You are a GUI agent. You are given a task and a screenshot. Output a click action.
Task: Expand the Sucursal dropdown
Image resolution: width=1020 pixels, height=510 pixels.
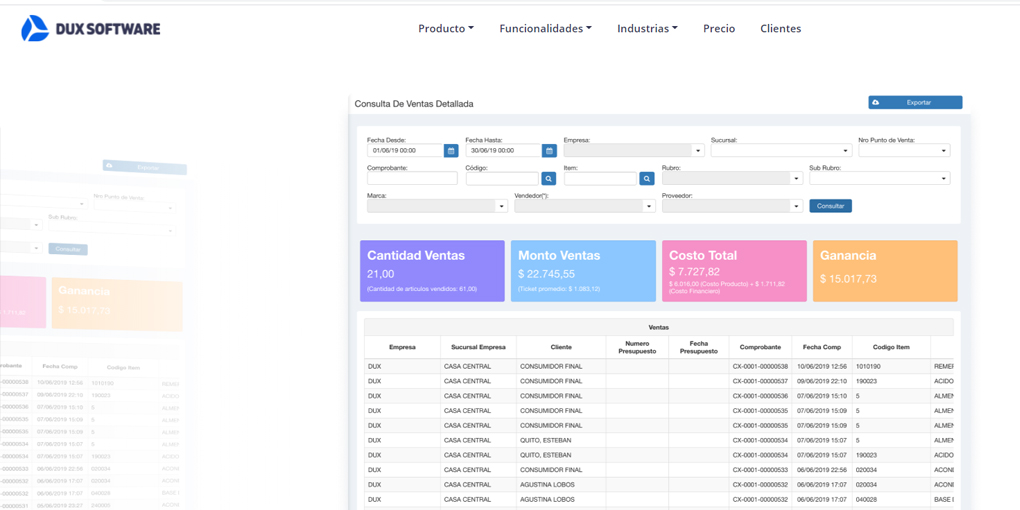click(x=781, y=151)
